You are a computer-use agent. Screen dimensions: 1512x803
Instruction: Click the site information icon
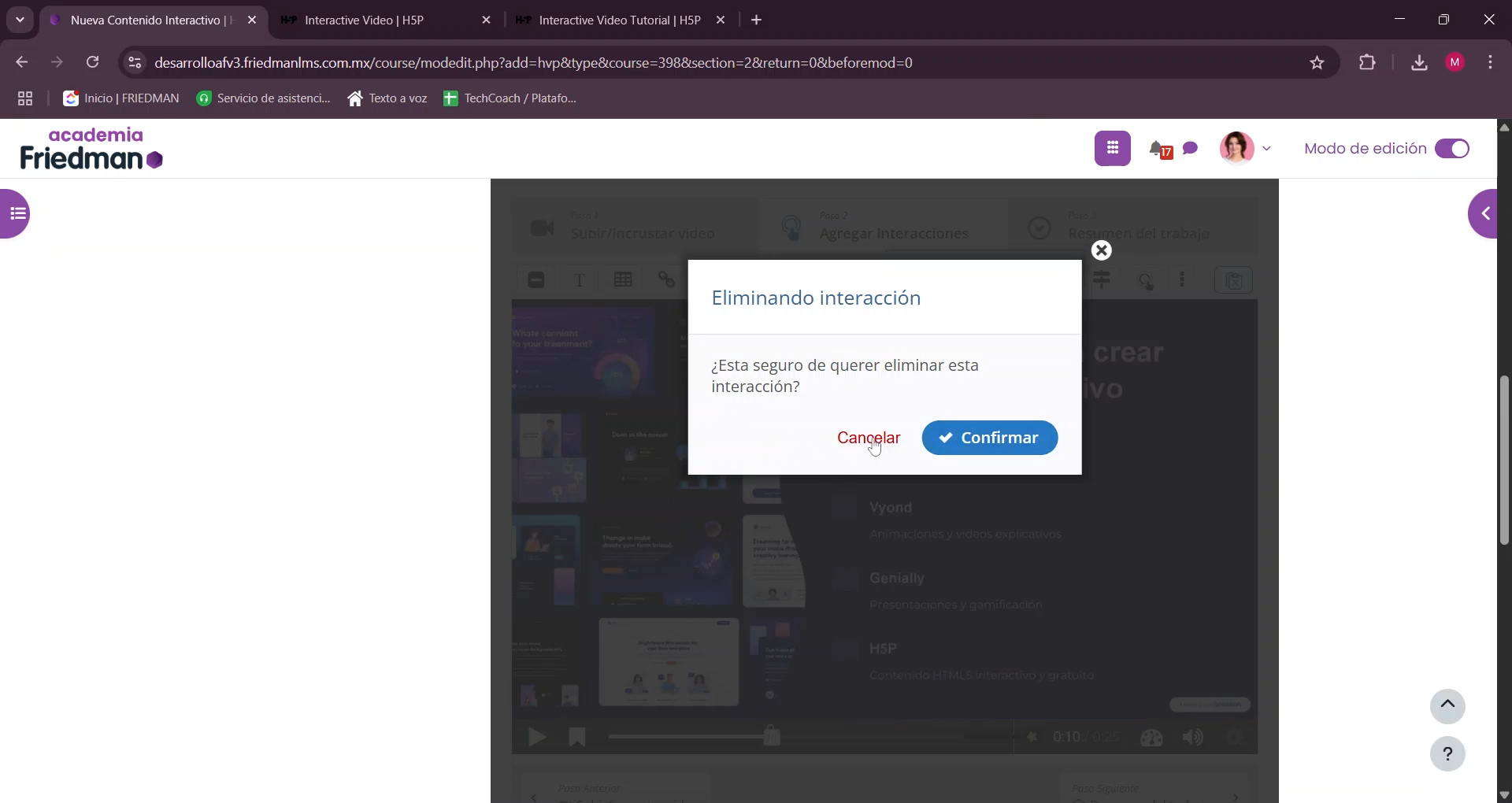135,63
